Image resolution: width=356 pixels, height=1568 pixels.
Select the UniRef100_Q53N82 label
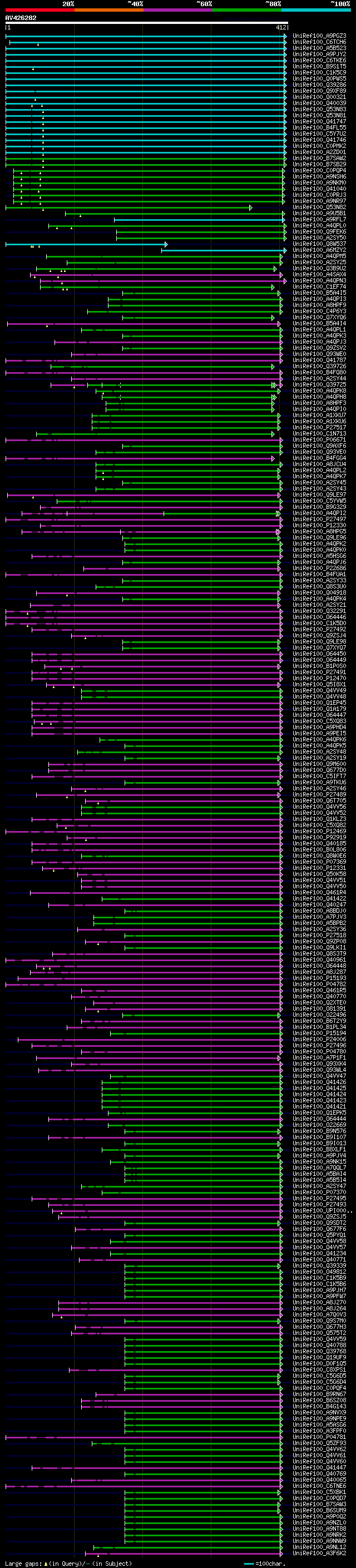pos(319,207)
